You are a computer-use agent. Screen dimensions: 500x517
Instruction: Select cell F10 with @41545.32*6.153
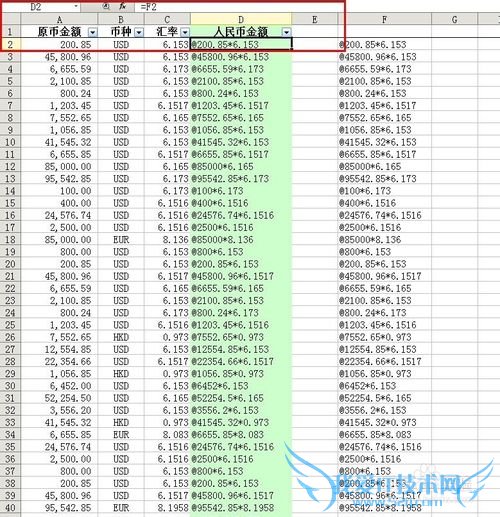point(384,142)
